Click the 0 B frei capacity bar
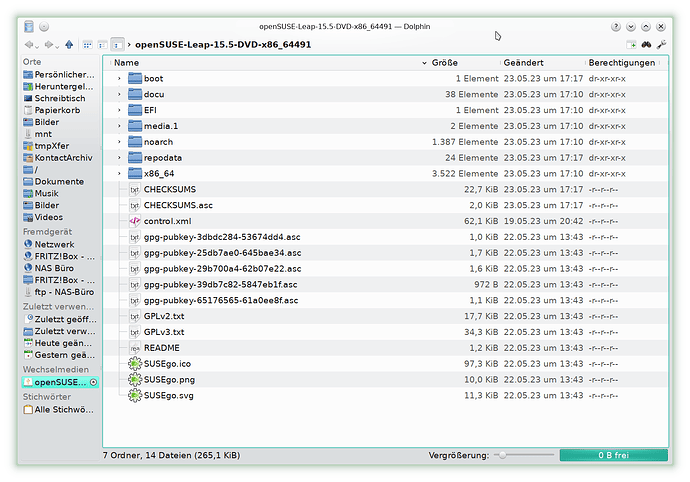This screenshot has height=482, width=690. (614, 455)
